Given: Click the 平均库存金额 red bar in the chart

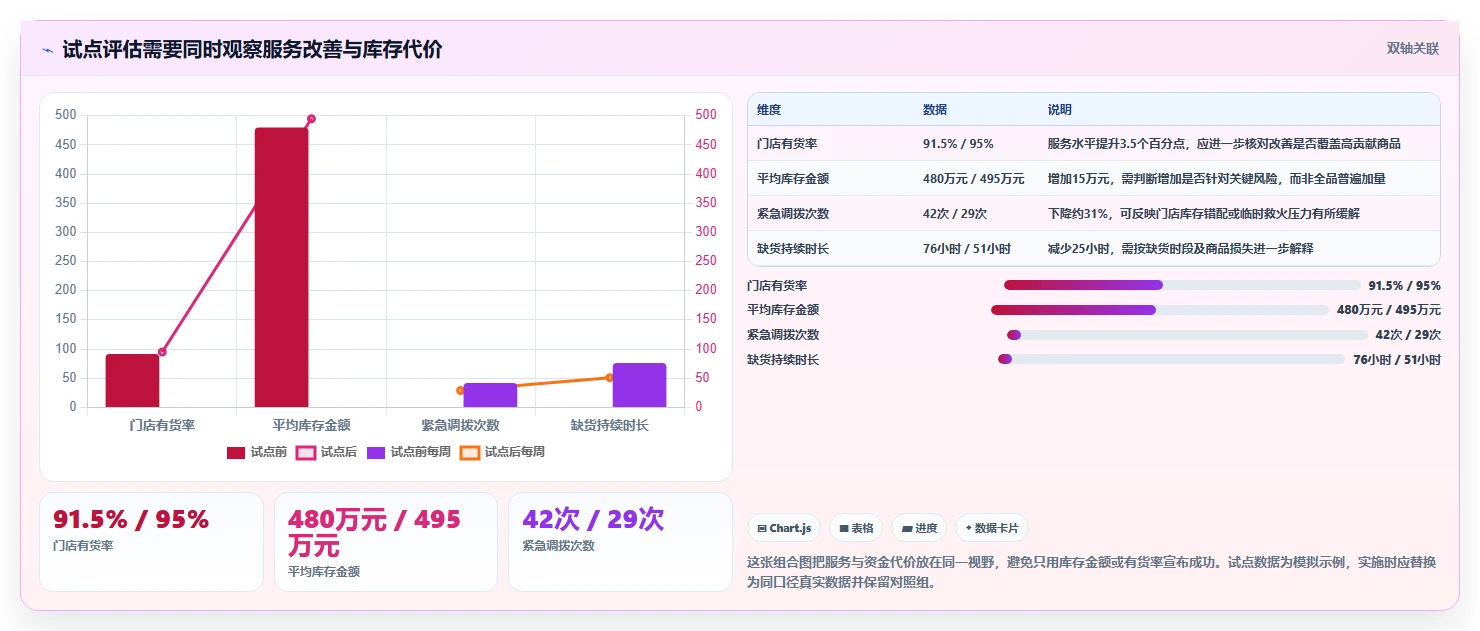Looking at the screenshot, I should [282, 267].
